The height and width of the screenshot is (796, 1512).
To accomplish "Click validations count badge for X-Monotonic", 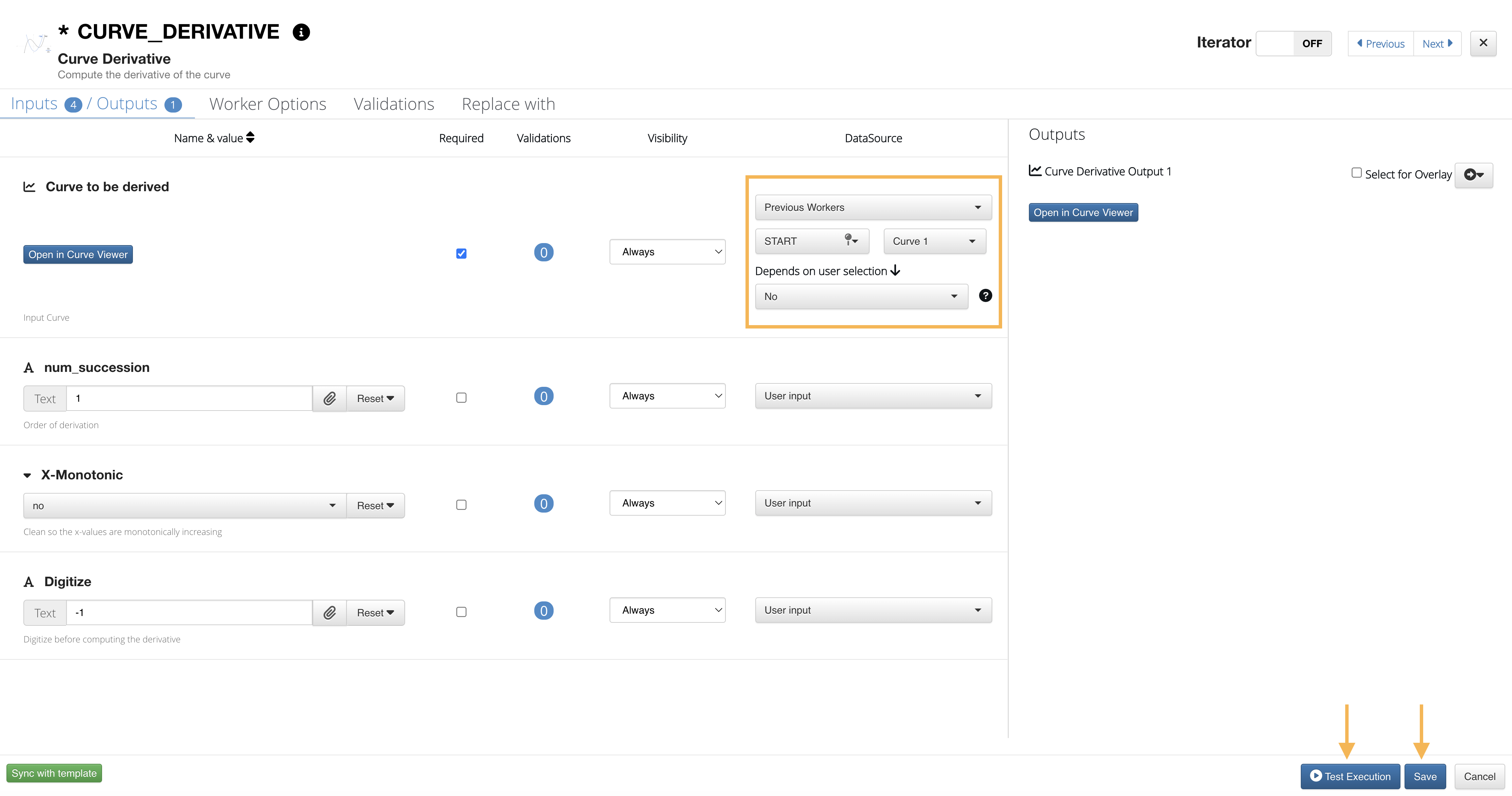I will (x=543, y=504).
